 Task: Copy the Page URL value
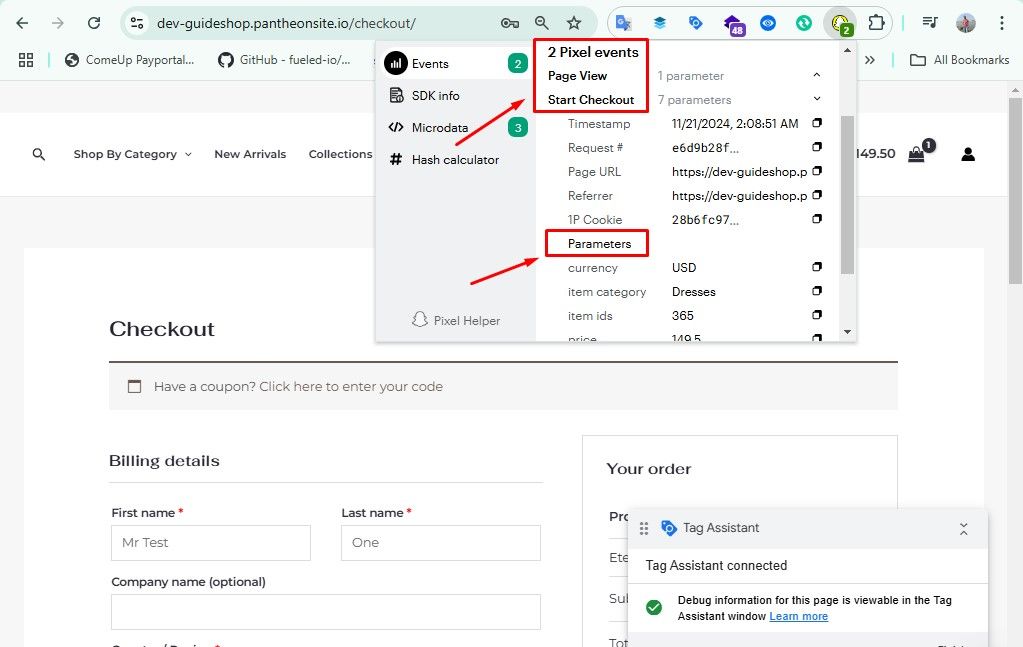817,172
